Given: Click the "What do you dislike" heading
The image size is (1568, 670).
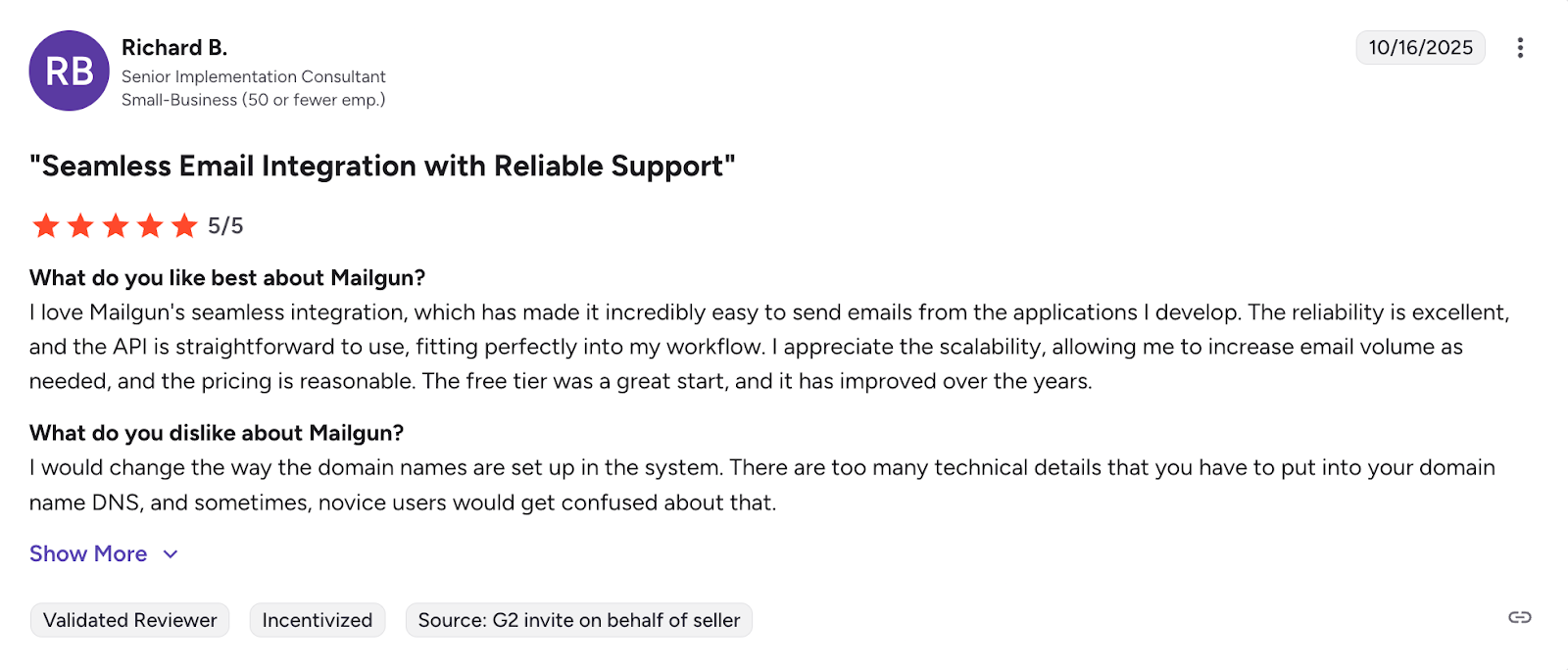Looking at the screenshot, I should [x=217, y=433].
